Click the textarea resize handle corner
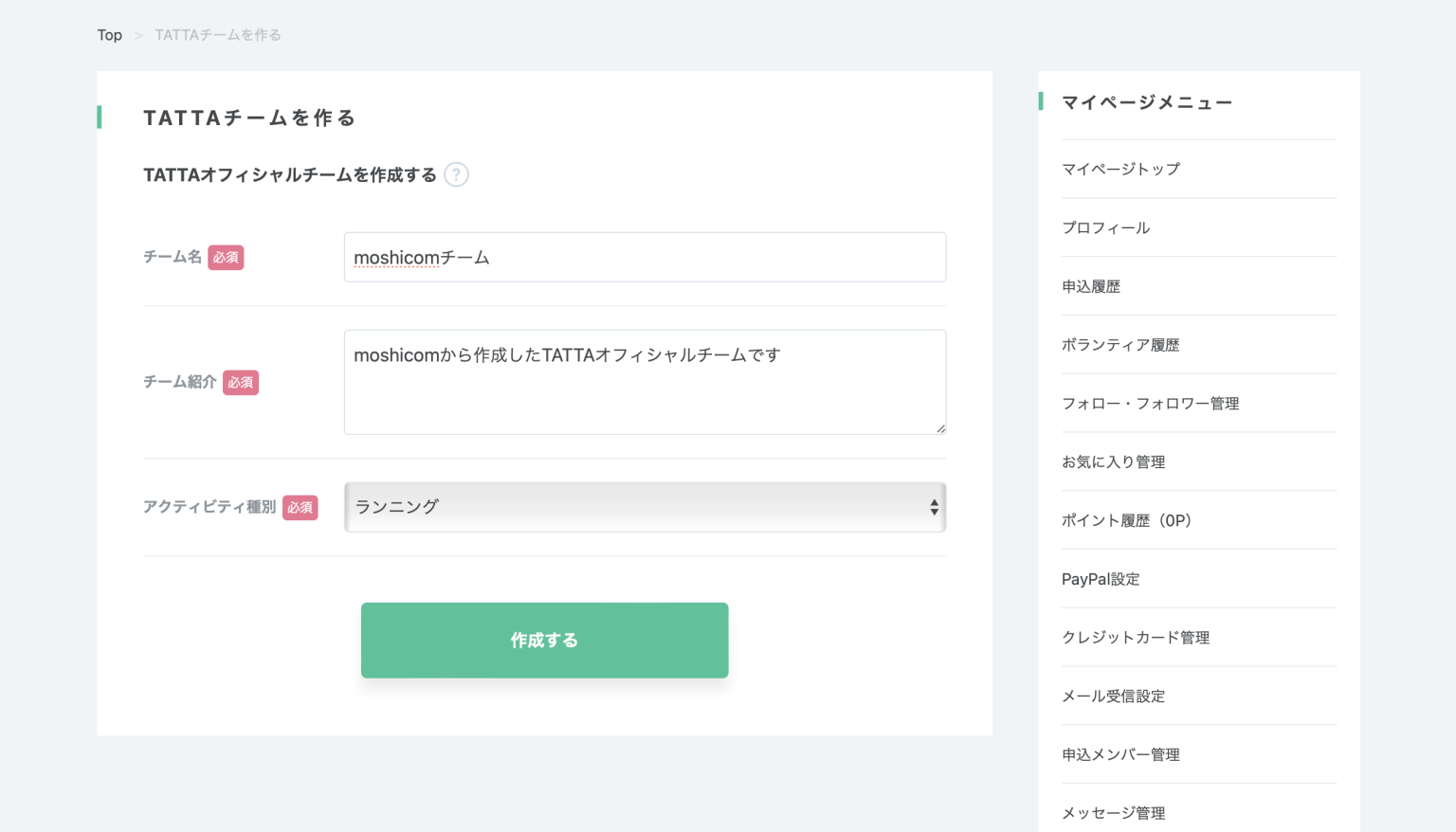 click(940, 428)
